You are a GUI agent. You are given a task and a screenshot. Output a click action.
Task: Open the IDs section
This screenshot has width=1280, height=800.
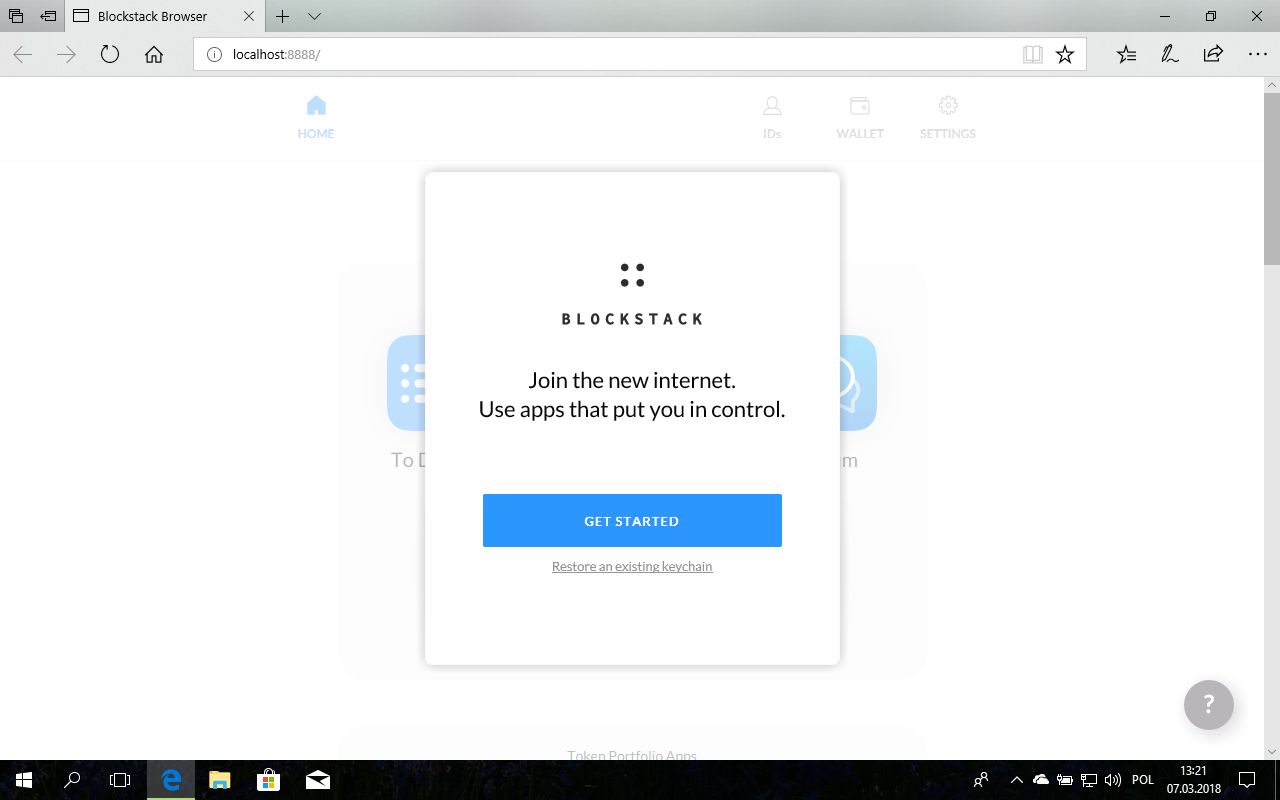point(772,117)
